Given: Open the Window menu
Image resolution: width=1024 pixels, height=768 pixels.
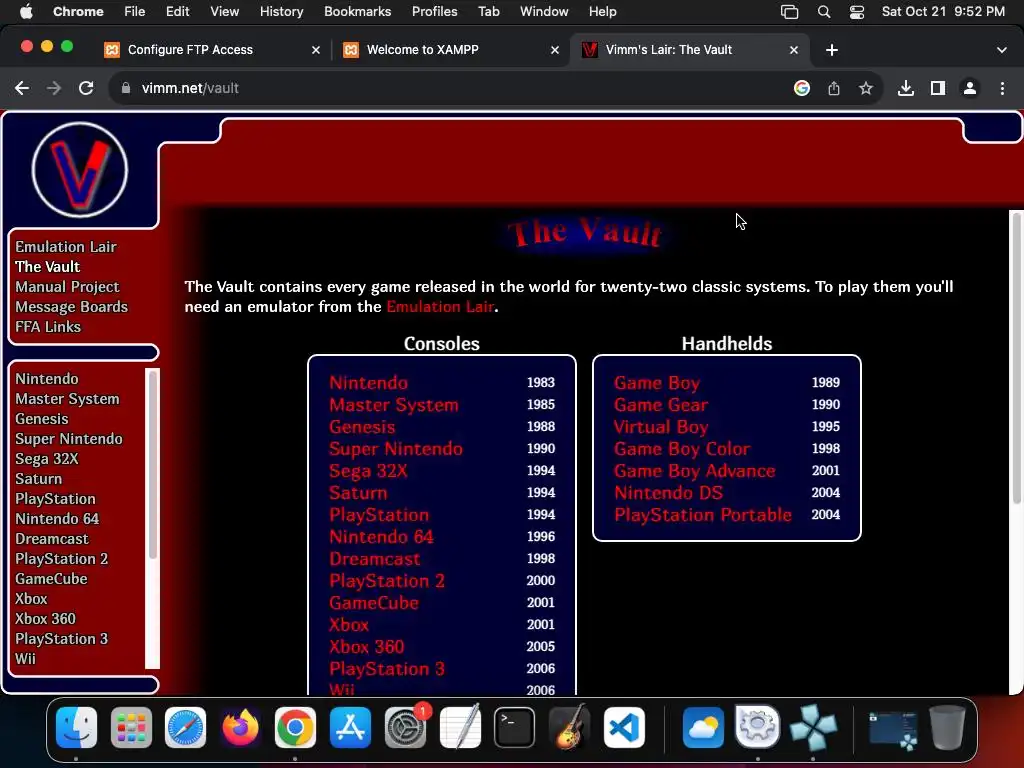Looking at the screenshot, I should click(544, 12).
